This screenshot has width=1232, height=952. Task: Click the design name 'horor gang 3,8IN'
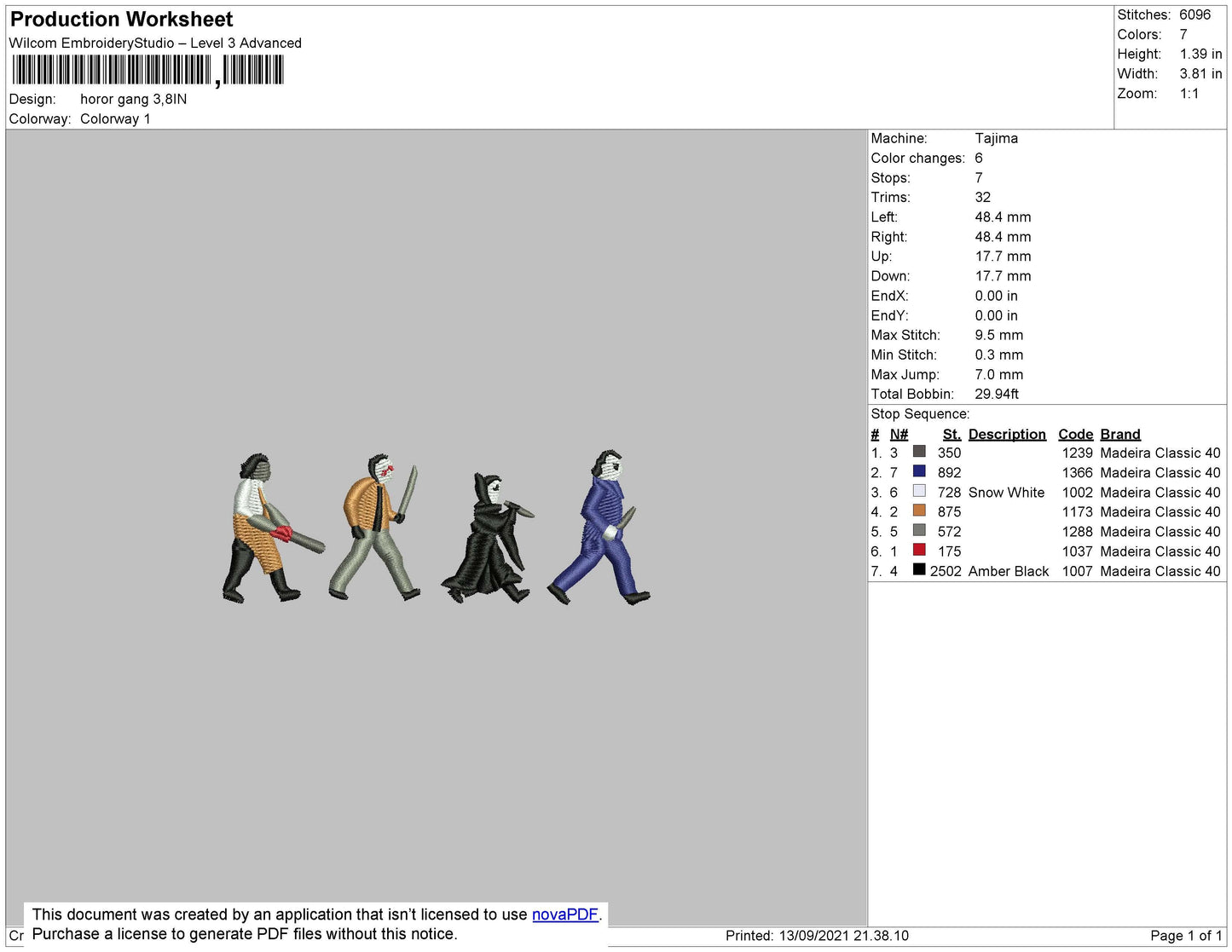(x=134, y=99)
